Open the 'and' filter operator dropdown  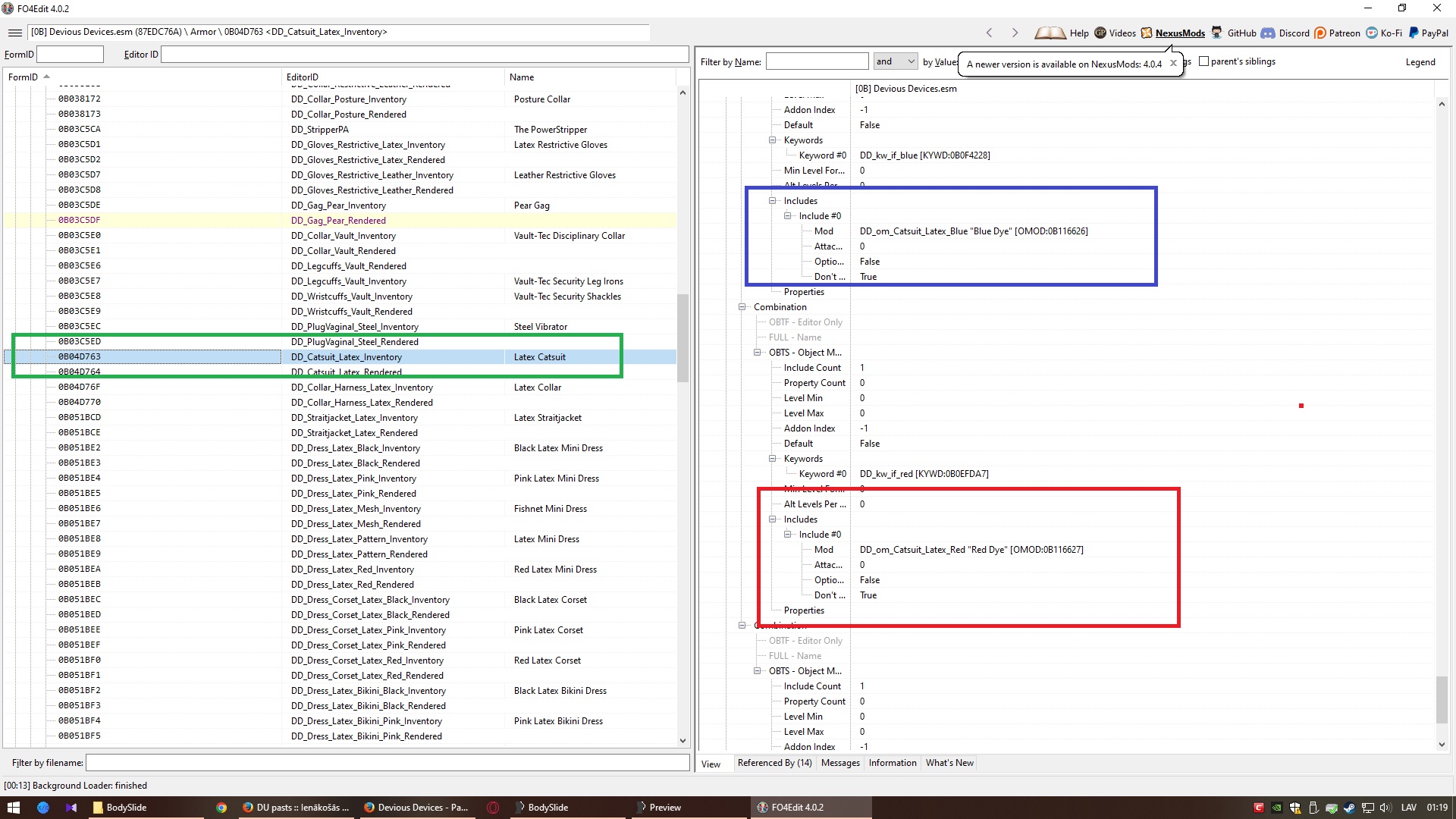click(x=896, y=61)
